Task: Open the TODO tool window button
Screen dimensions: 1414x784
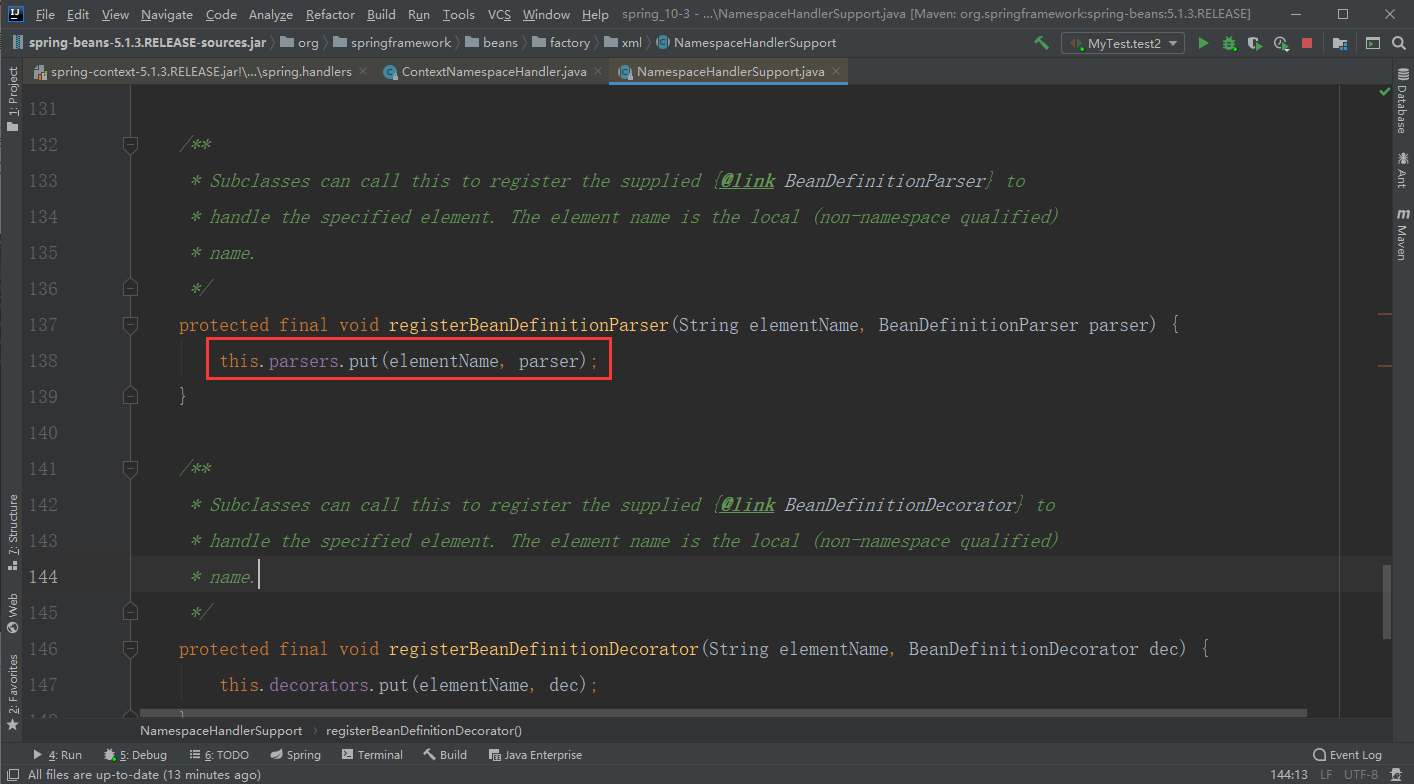Action: (x=219, y=755)
